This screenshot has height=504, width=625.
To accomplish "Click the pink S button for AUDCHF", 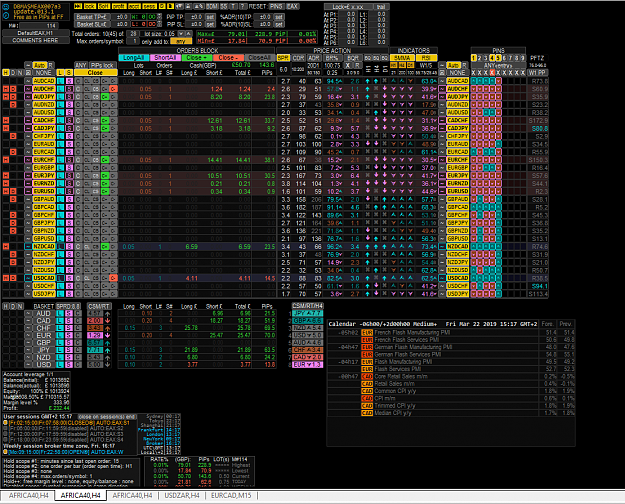I will click(69, 89).
